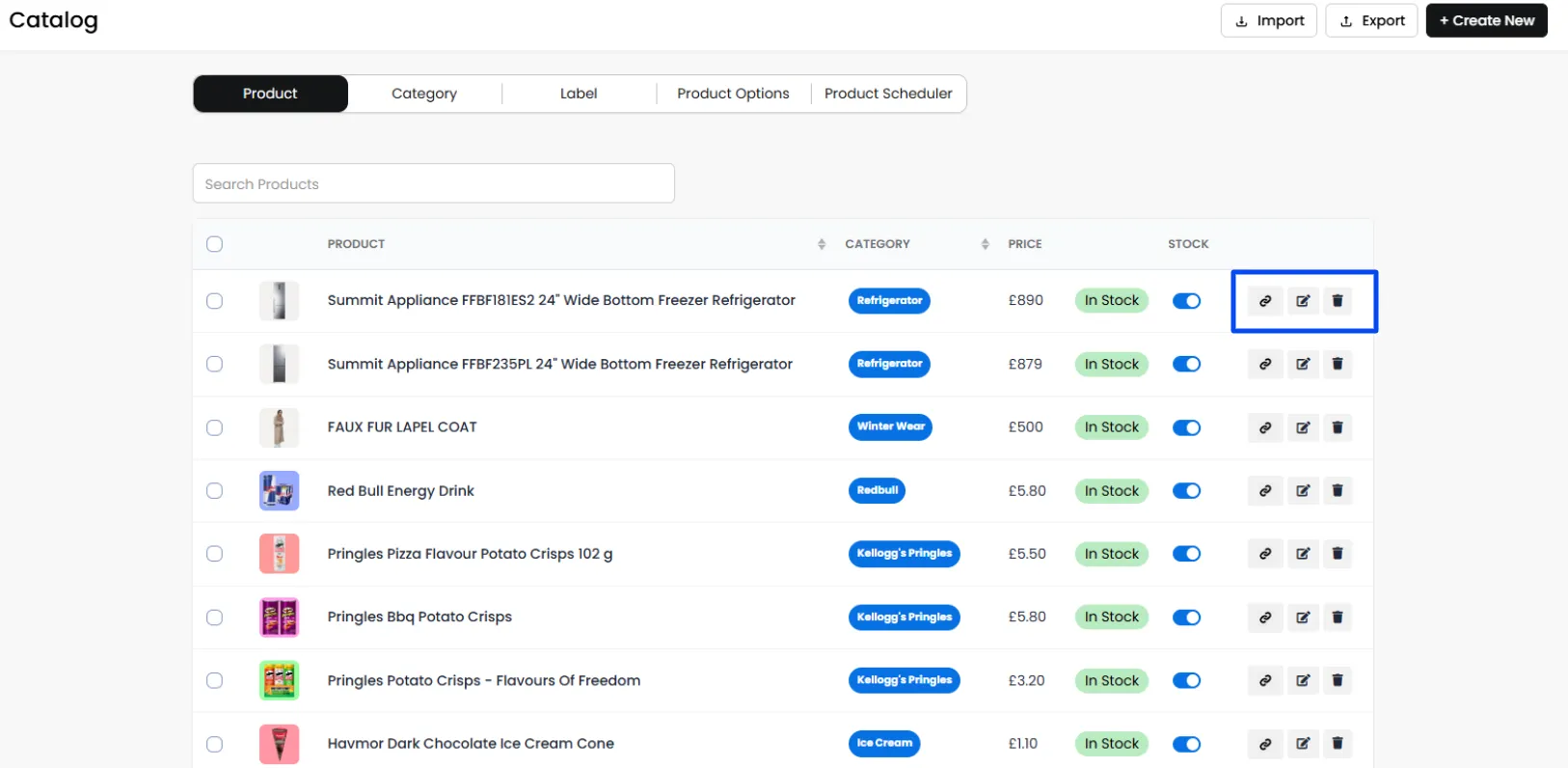
Task: Delete the Red Bull Energy Drink product
Action: coord(1338,490)
